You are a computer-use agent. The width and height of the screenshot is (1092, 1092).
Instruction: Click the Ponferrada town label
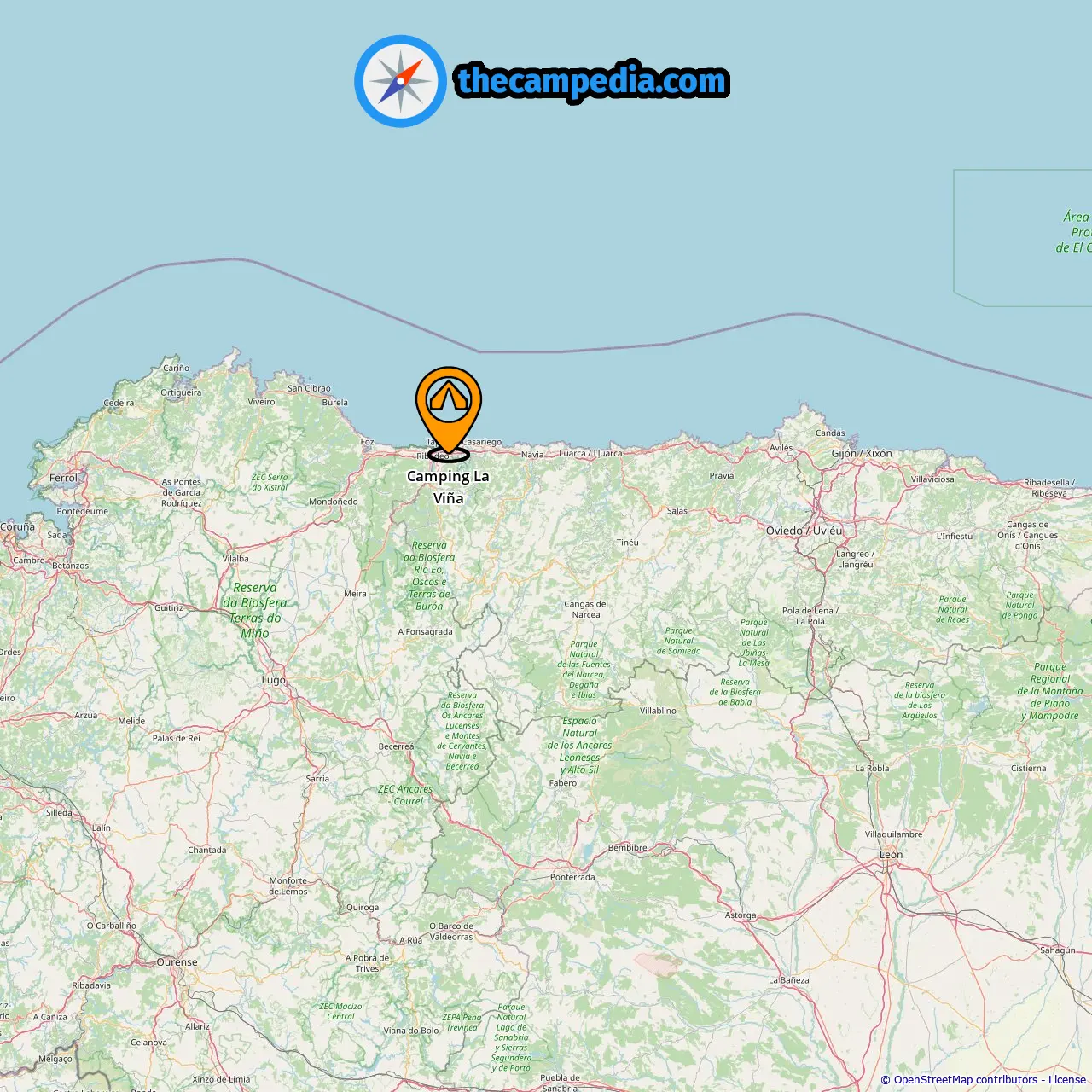coord(572,877)
